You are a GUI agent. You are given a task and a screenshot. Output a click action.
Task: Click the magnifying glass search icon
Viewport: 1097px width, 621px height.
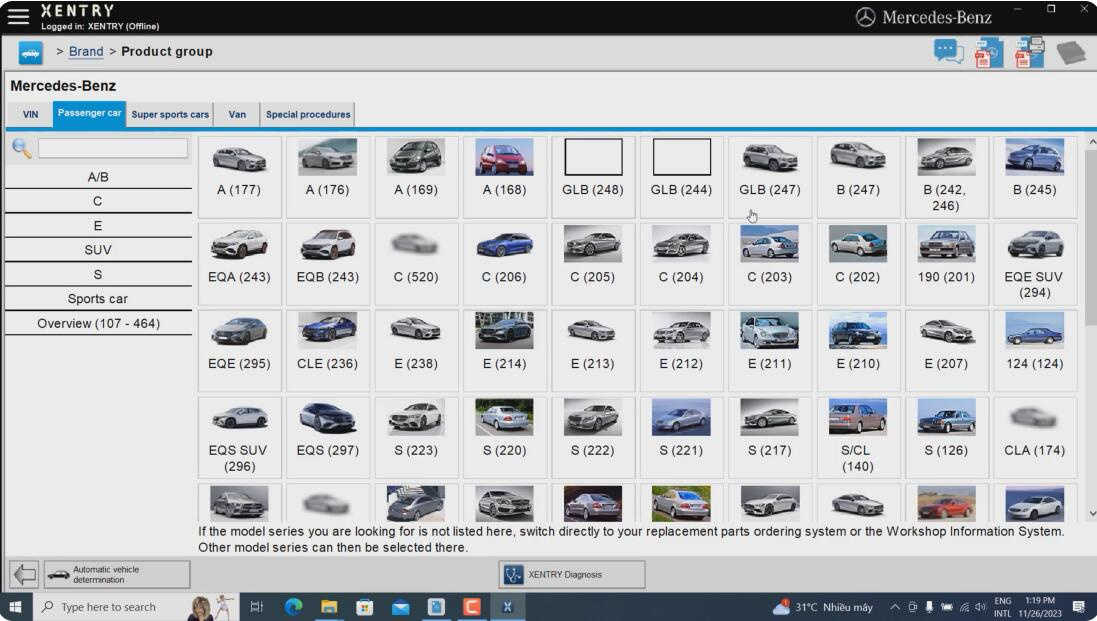point(22,148)
